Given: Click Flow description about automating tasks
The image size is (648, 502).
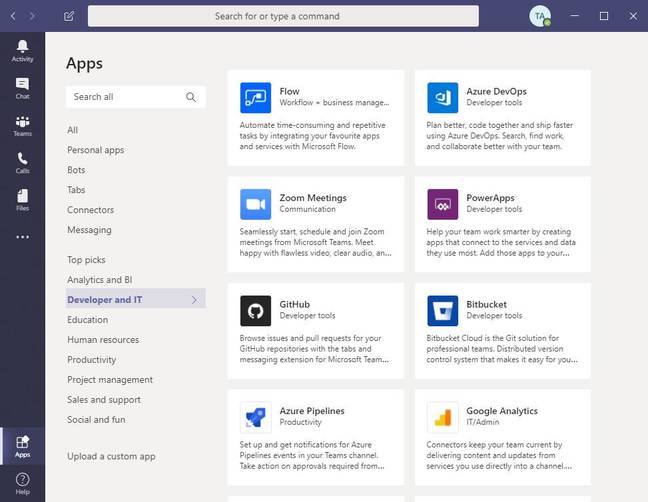Looking at the screenshot, I should click(x=312, y=136).
